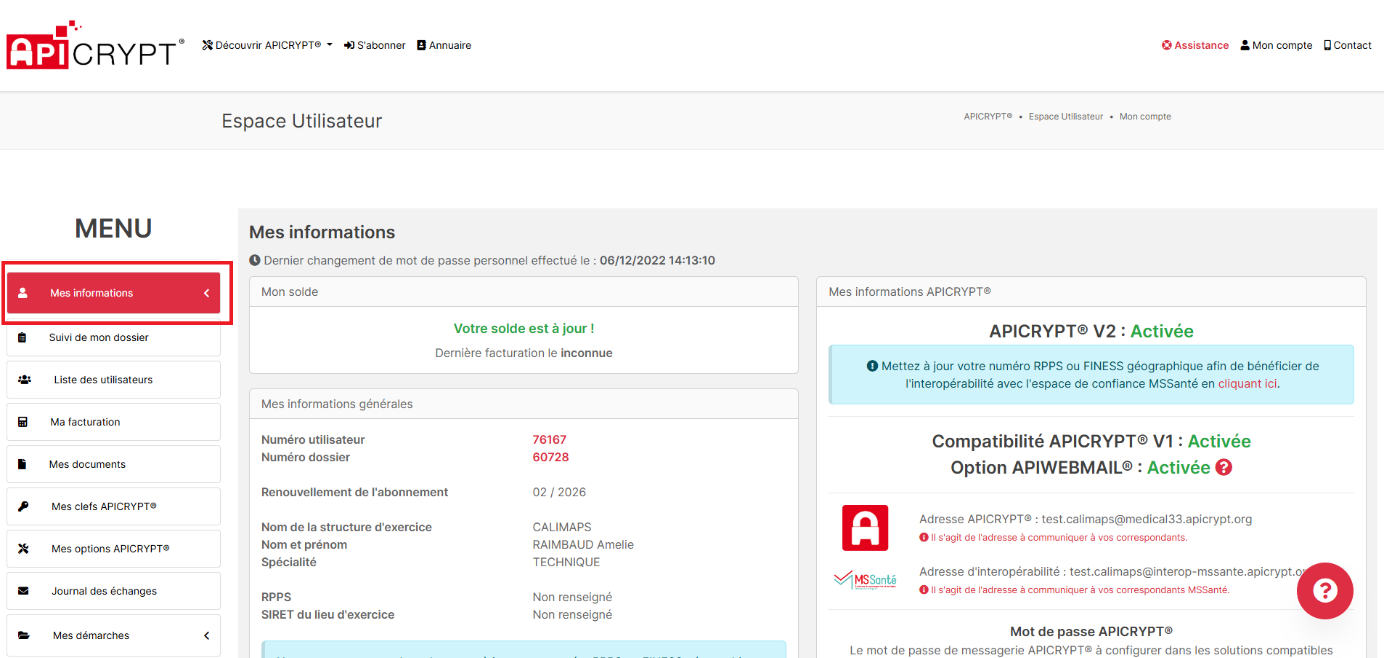Open the Assistance link in header
Viewport: 1384px width, 658px height.
[1195, 45]
